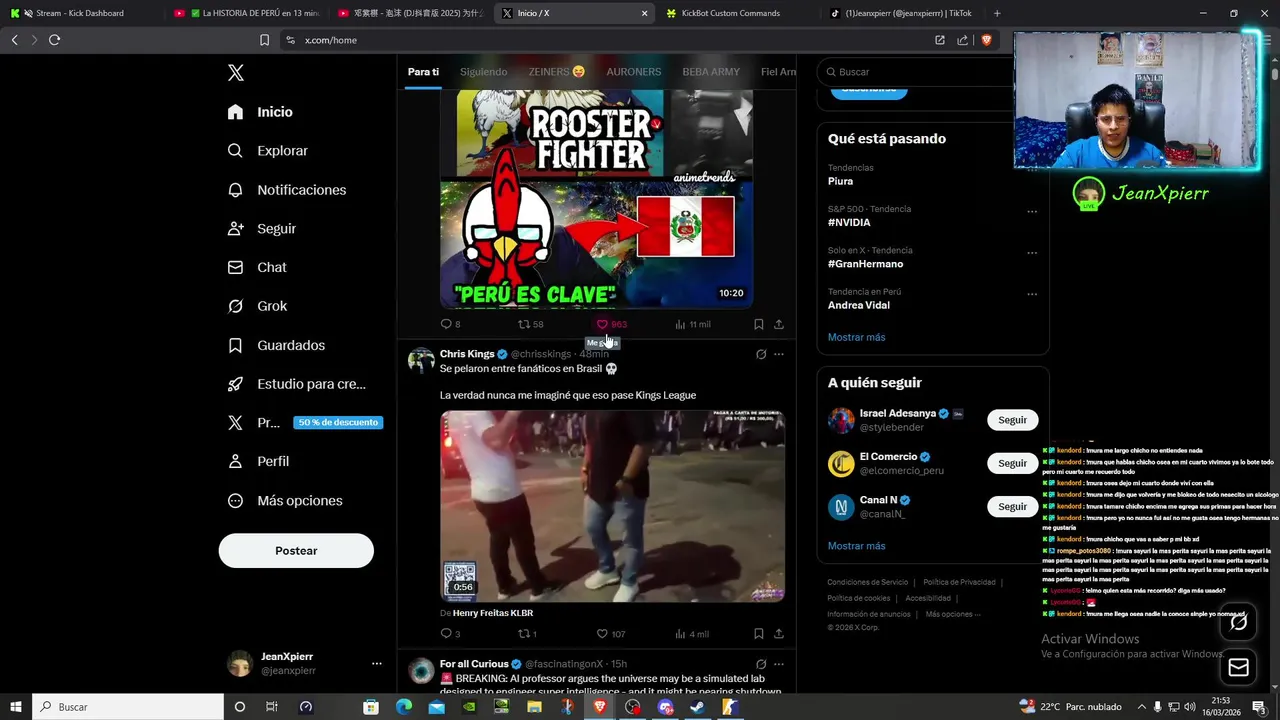This screenshot has height=720, width=1280.
Task: Switch to the Para ti tab
Action: coord(423,72)
